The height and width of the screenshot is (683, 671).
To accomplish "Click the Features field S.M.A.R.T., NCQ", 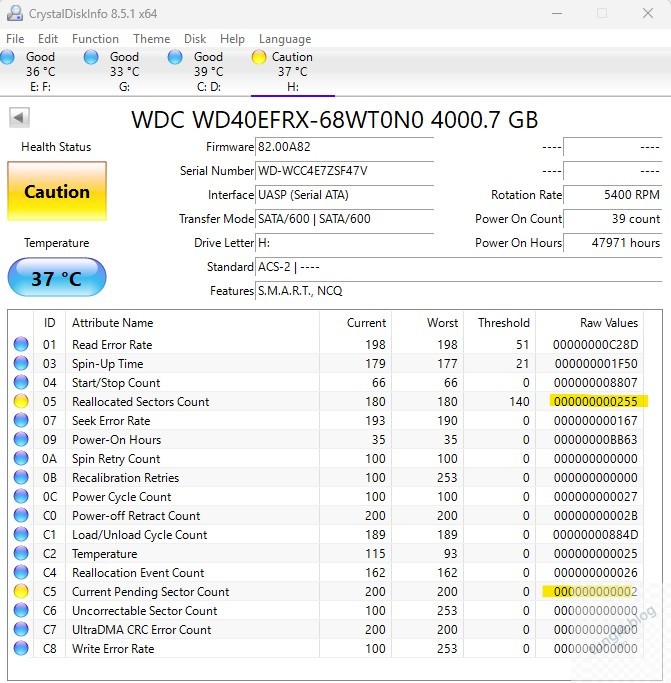I will [458, 291].
